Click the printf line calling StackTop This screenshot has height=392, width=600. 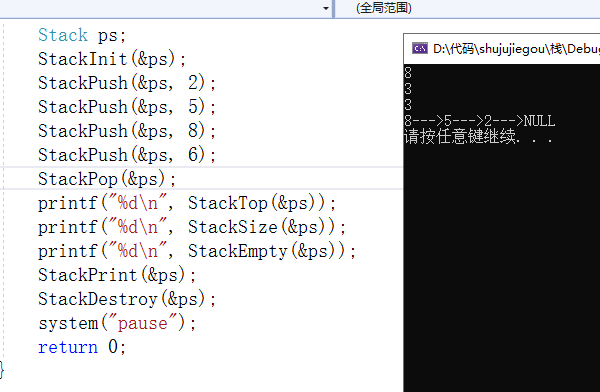point(187,203)
